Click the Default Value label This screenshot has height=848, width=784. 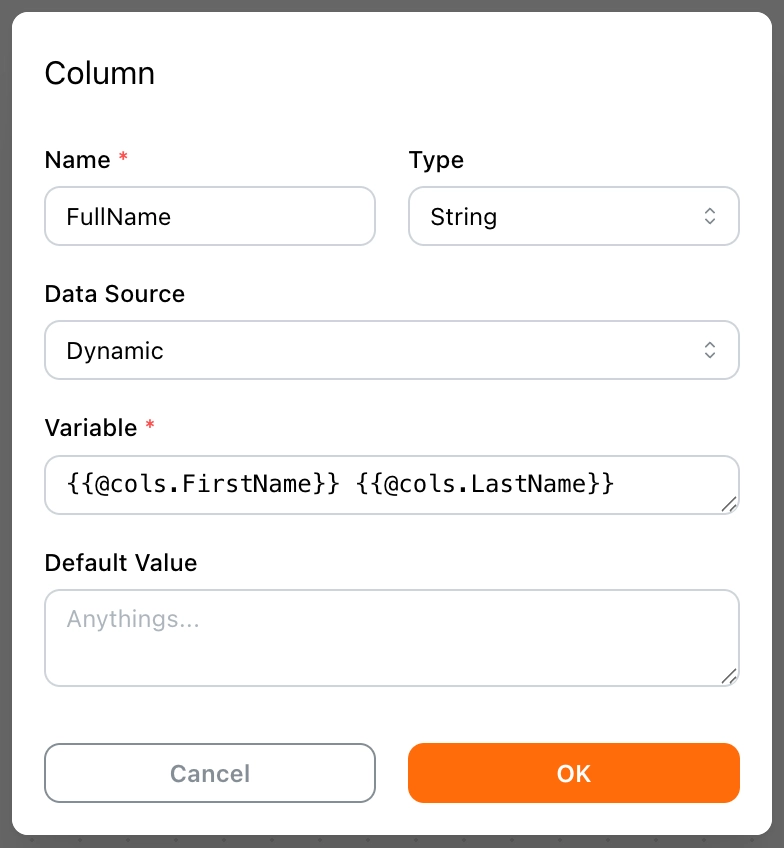(x=121, y=563)
